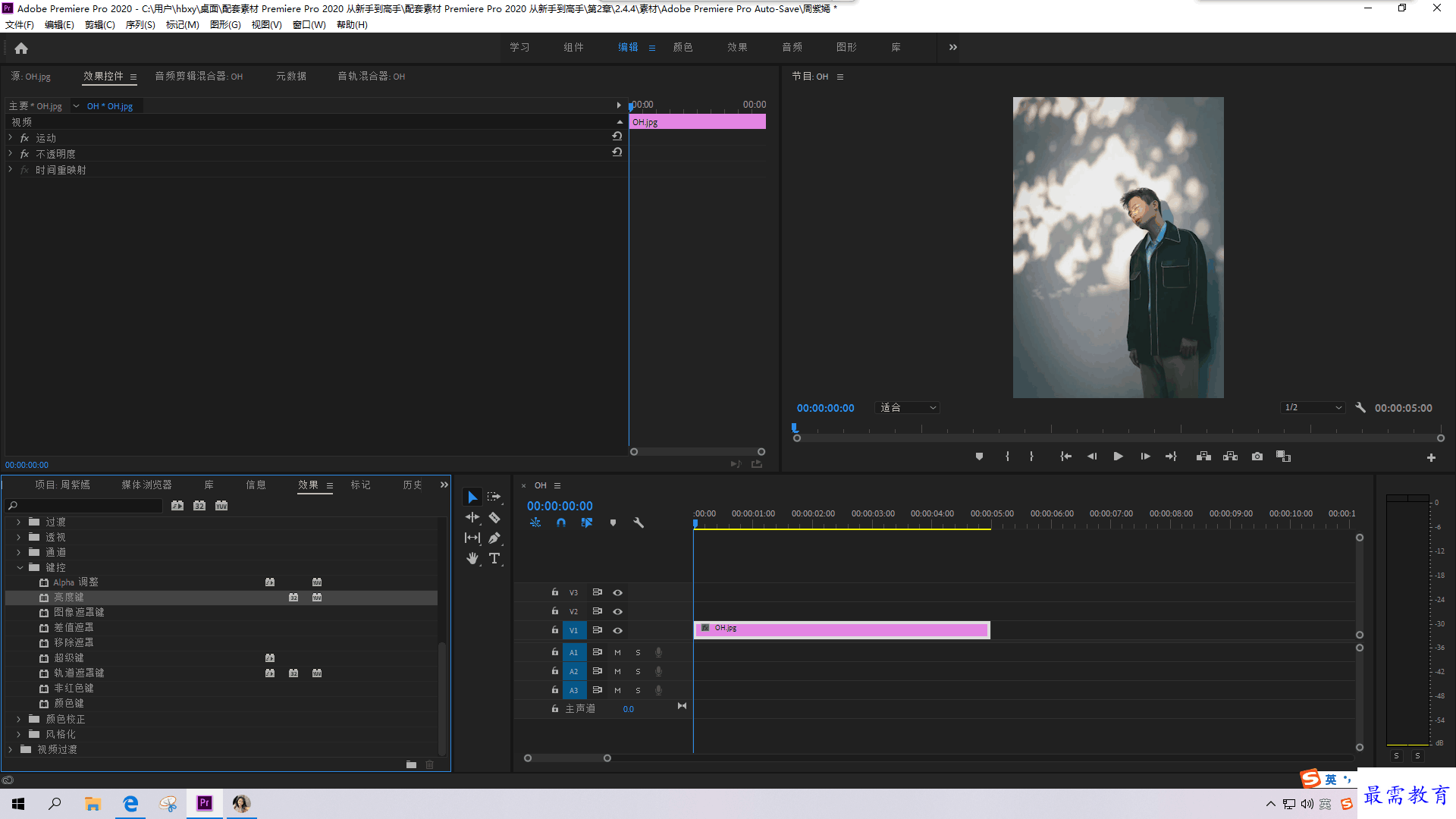Toggle insert sequences as nests
Viewport: 1456px width, 819px height.
coord(535,523)
